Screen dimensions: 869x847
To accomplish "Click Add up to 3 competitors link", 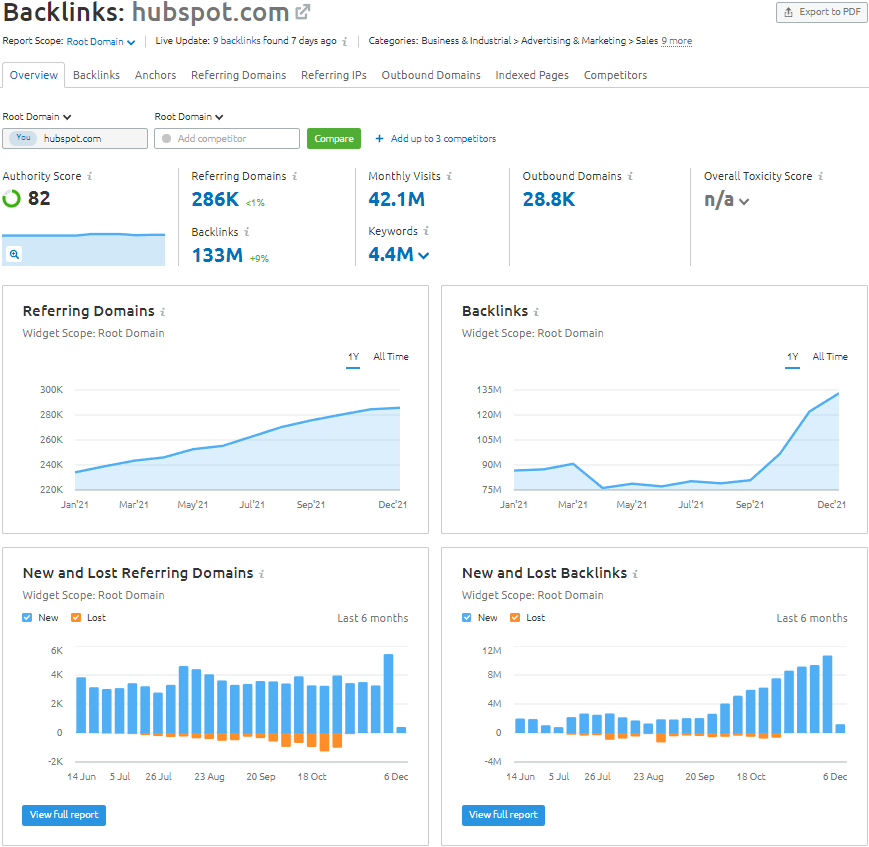I will (x=443, y=139).
